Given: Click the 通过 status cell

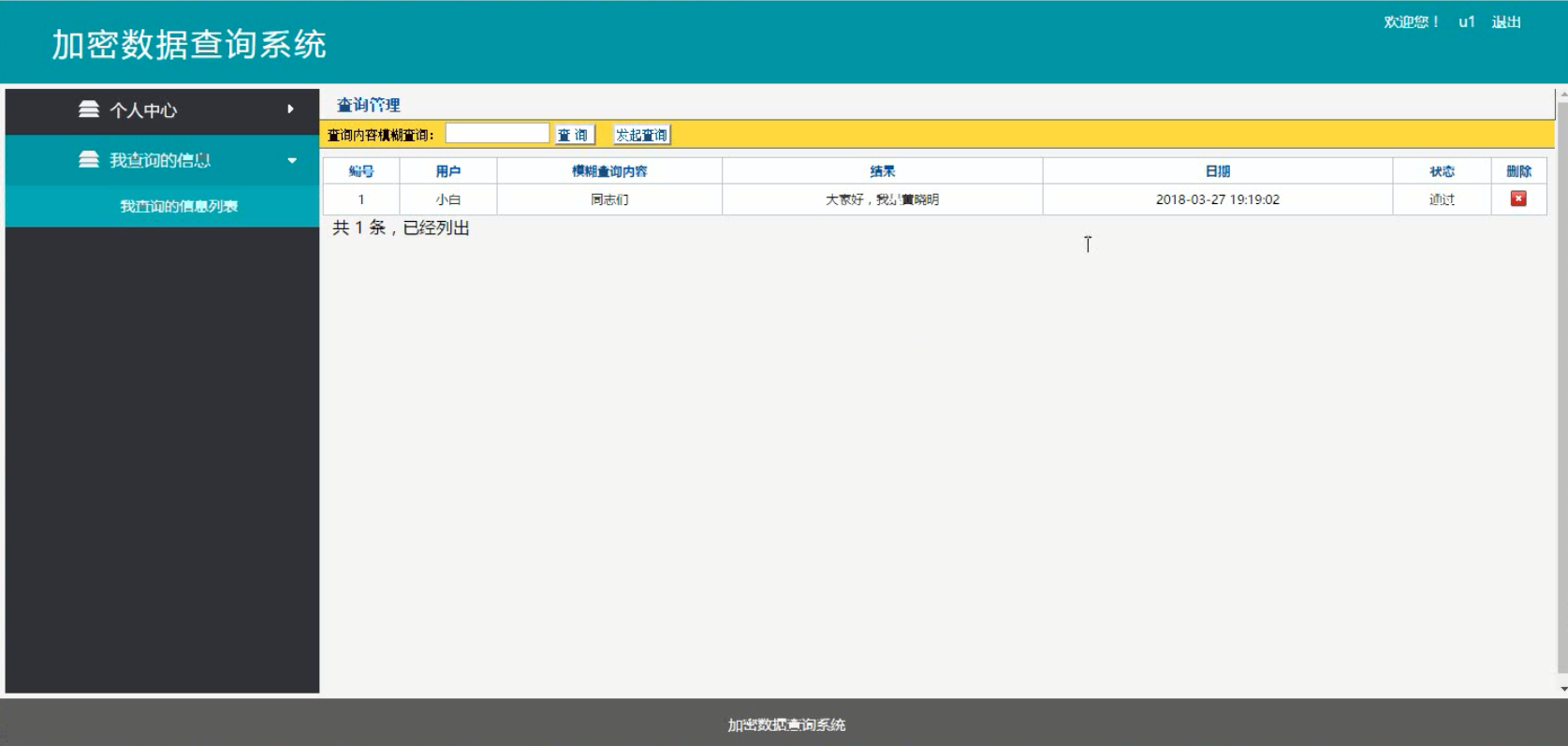Looking at the screenshot, I should (1443, 199).
